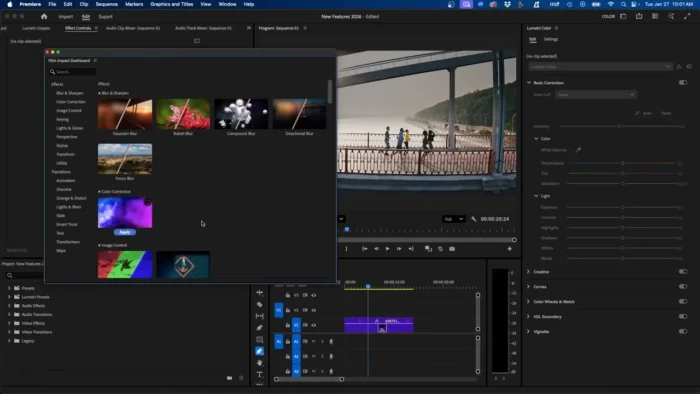Toggle the eye icon on the top video track
The height and width of the screenshot is (394, 700).
click(x=314, y=295)
